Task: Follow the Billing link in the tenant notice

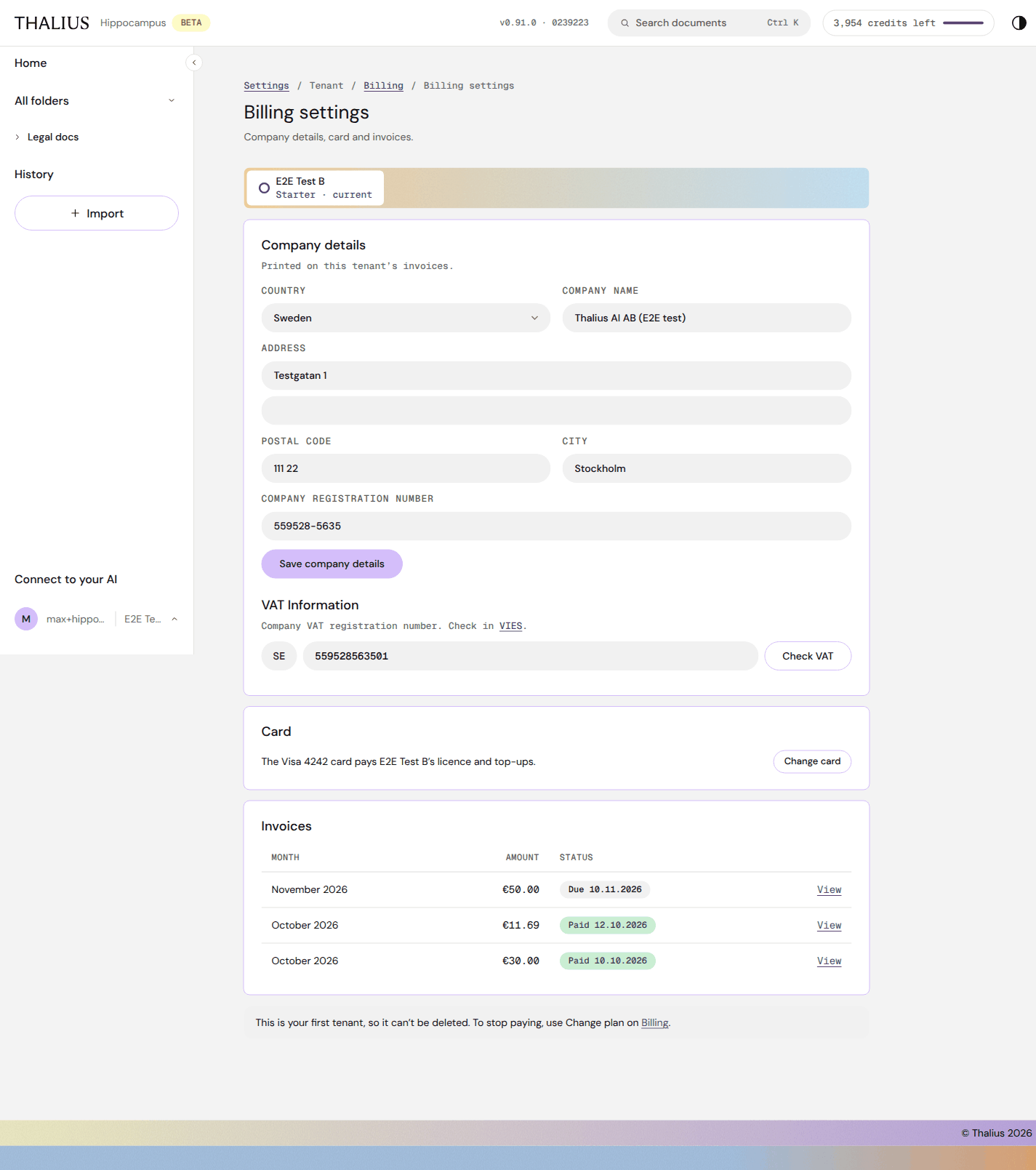Action: click(654, 1022)
